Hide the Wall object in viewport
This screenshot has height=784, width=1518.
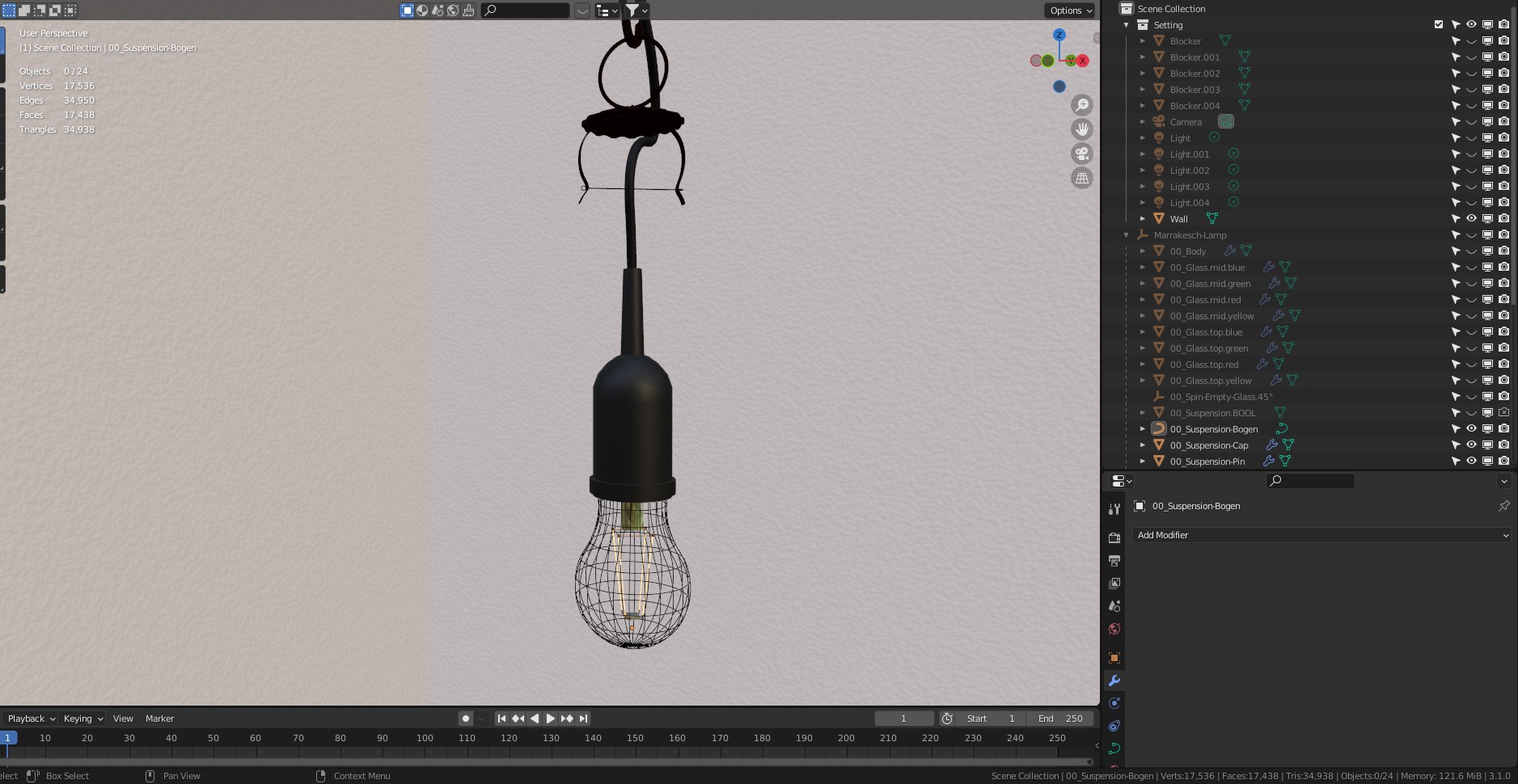pos(1471,218)
